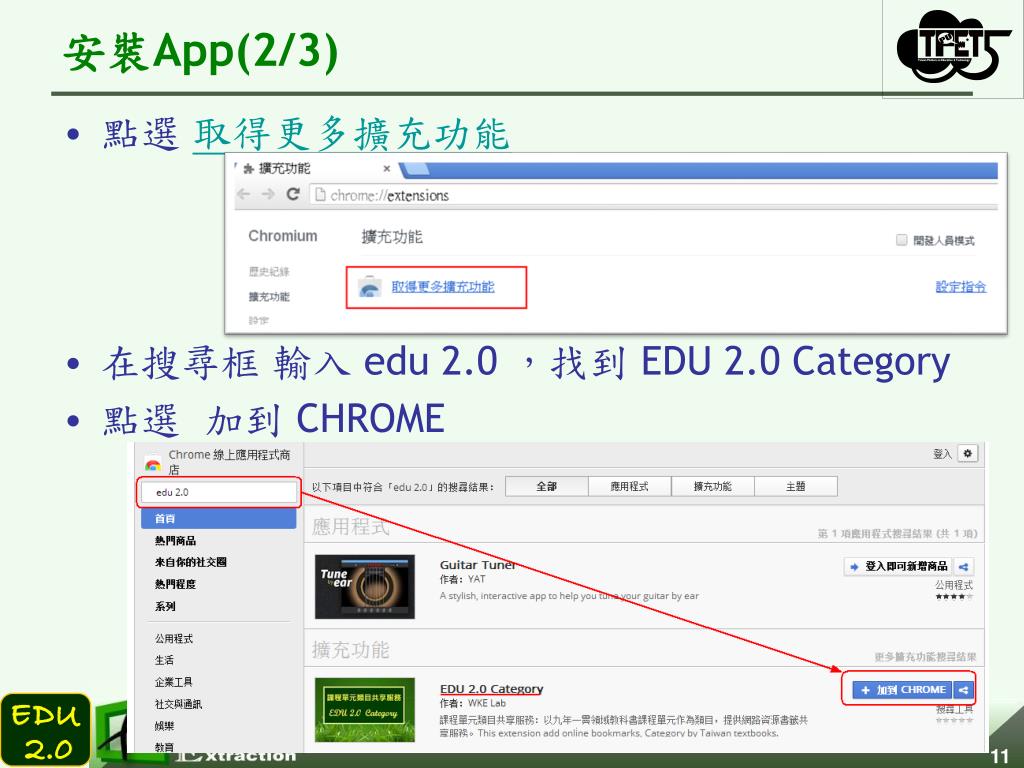Reload the chrome://extensions page
The image size is (1024, 768).
293,194
